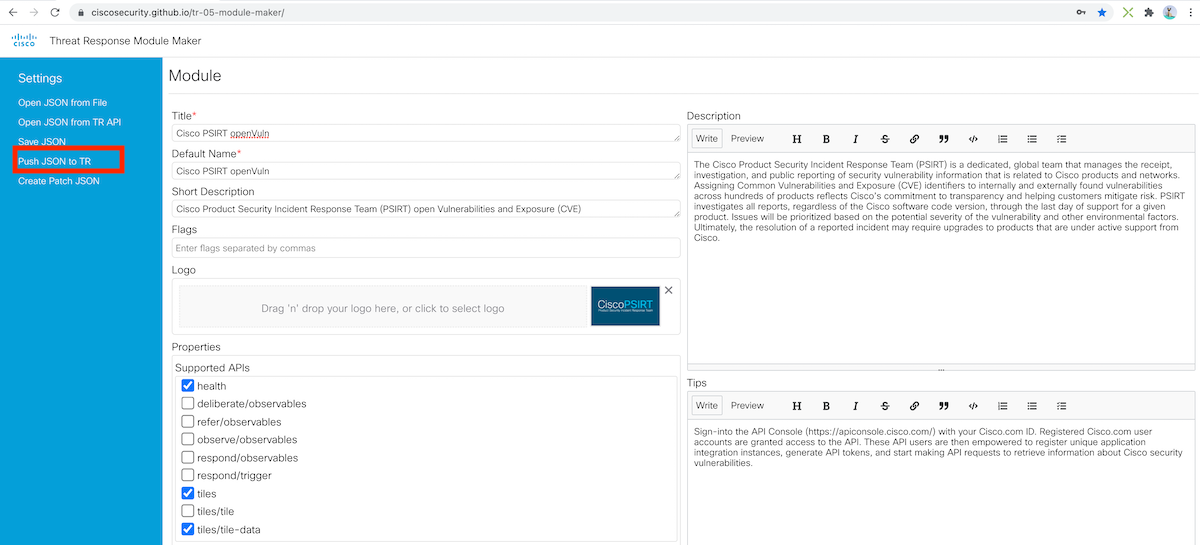The height and width of the screenshot is (545, 1200).
Task: Click Open JSON from File
Action: click(x=62, y=102)
